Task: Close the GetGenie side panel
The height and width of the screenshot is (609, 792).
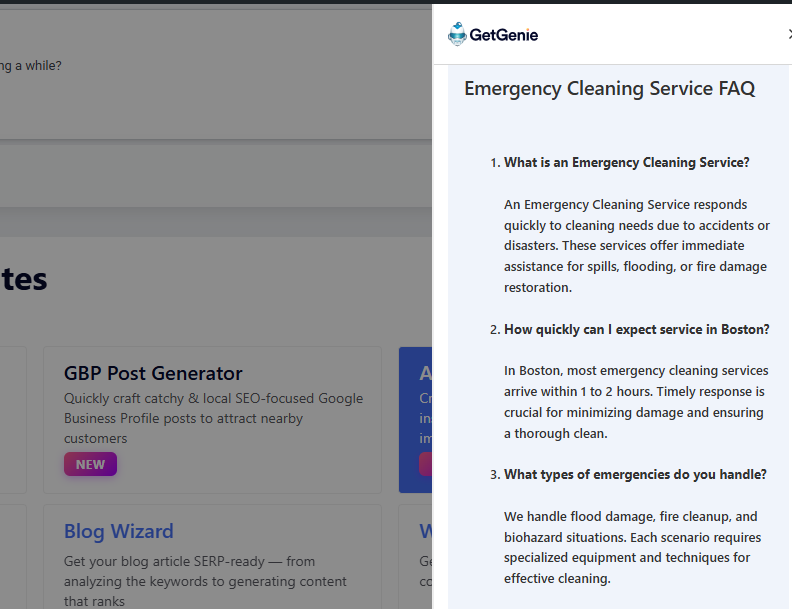Action: (x=788, y=34)
